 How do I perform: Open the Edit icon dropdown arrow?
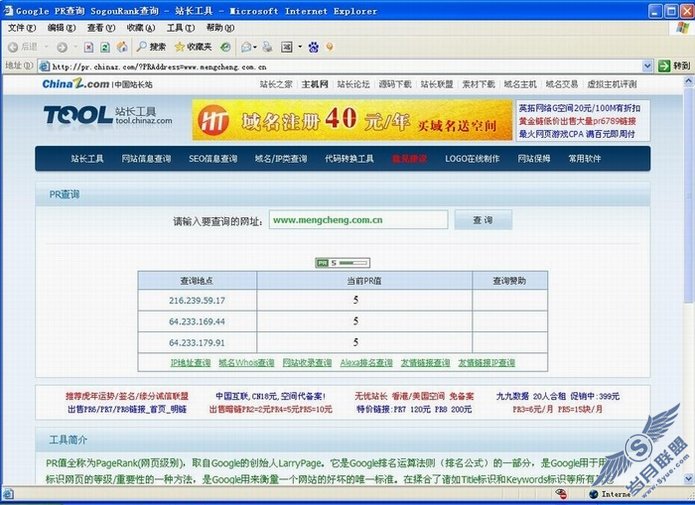coord(300,47)
